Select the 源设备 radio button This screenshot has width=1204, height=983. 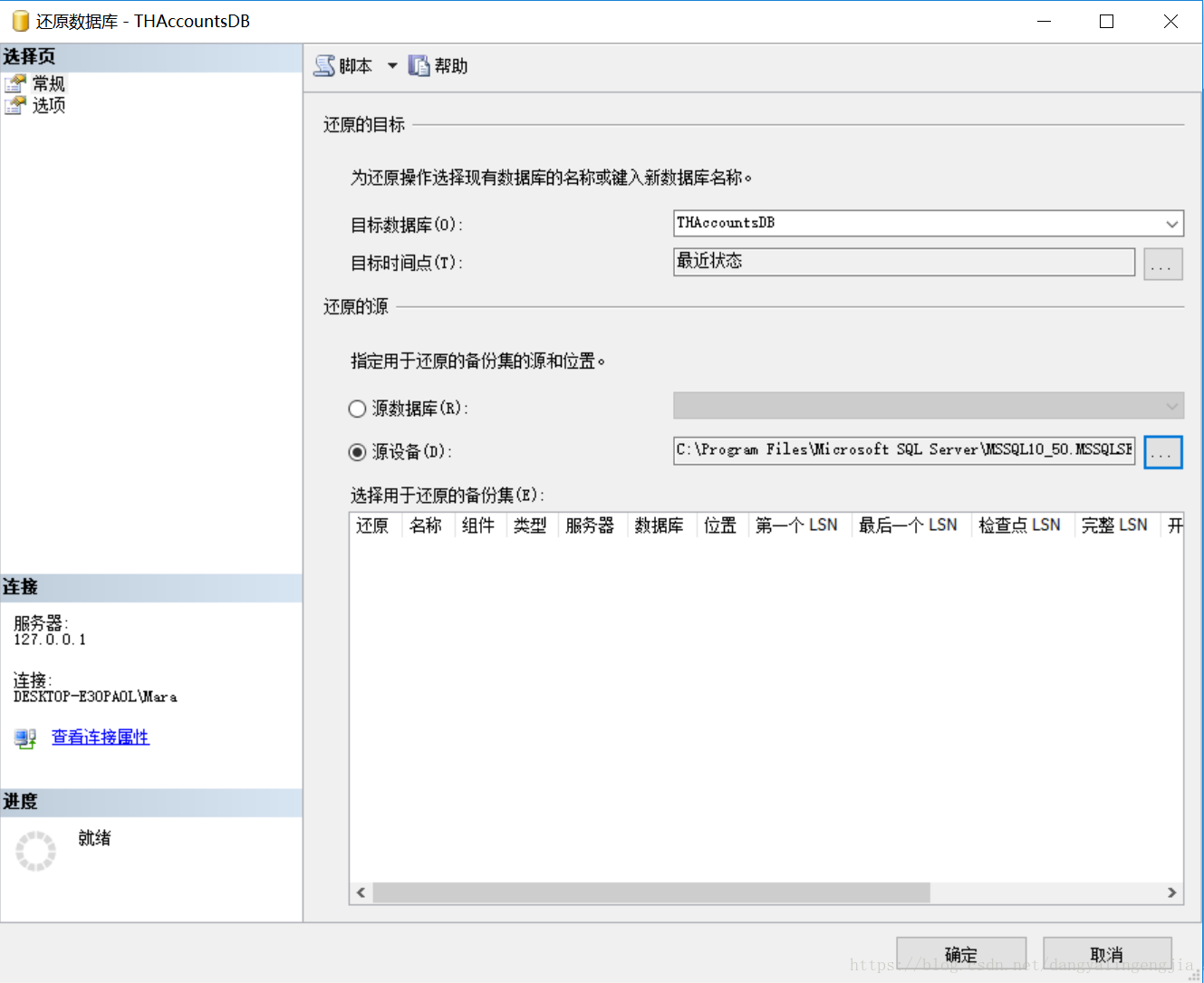(x=357, y=452)
